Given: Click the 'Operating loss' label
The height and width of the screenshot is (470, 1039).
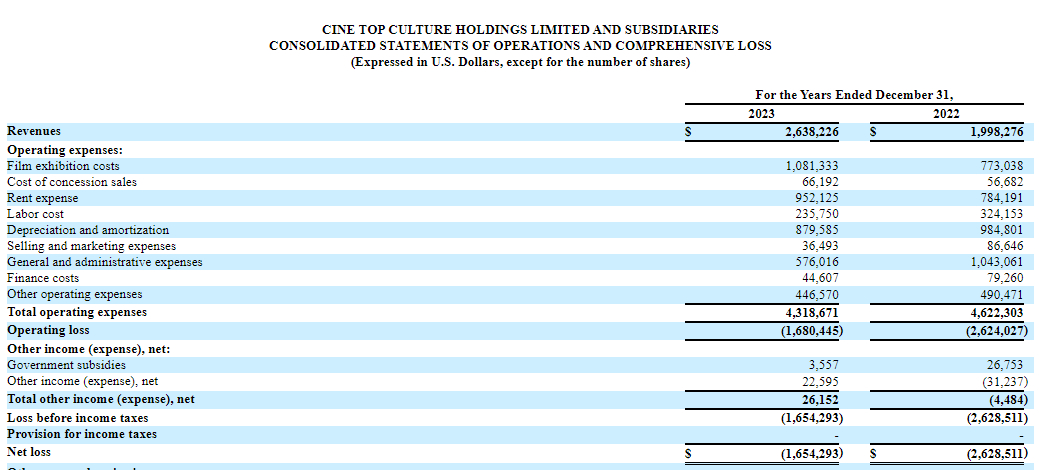Looking at the screenshot, I should coord(48,329).
